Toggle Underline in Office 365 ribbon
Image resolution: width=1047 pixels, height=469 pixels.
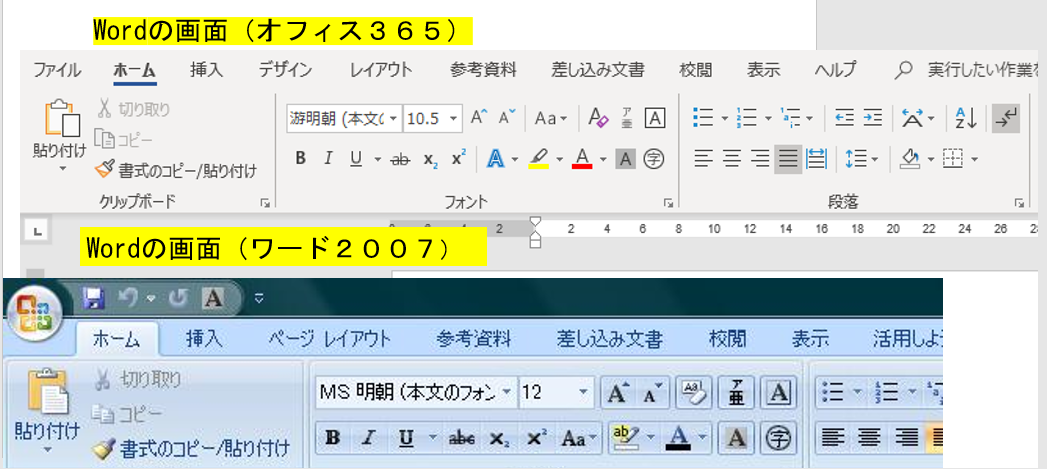coord(356,159)
